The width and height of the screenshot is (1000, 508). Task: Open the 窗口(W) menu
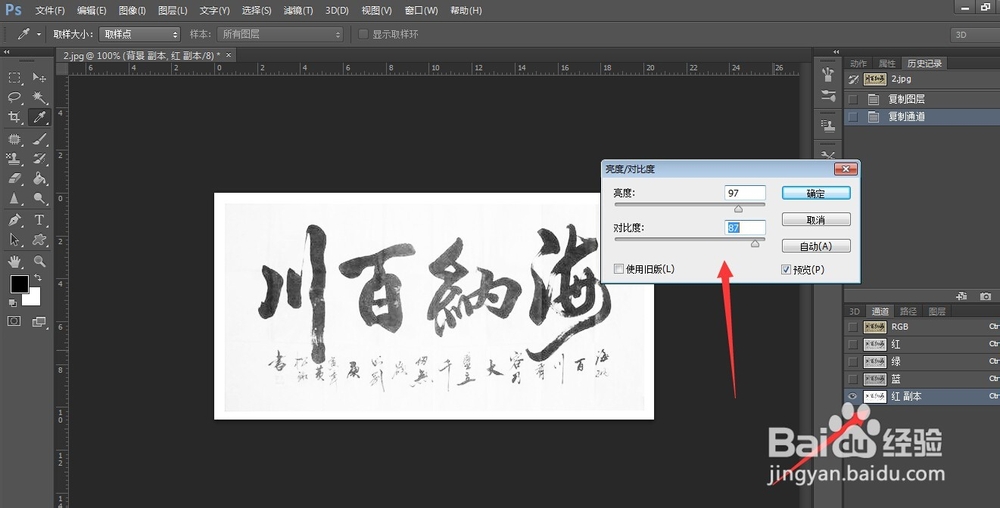421,10
